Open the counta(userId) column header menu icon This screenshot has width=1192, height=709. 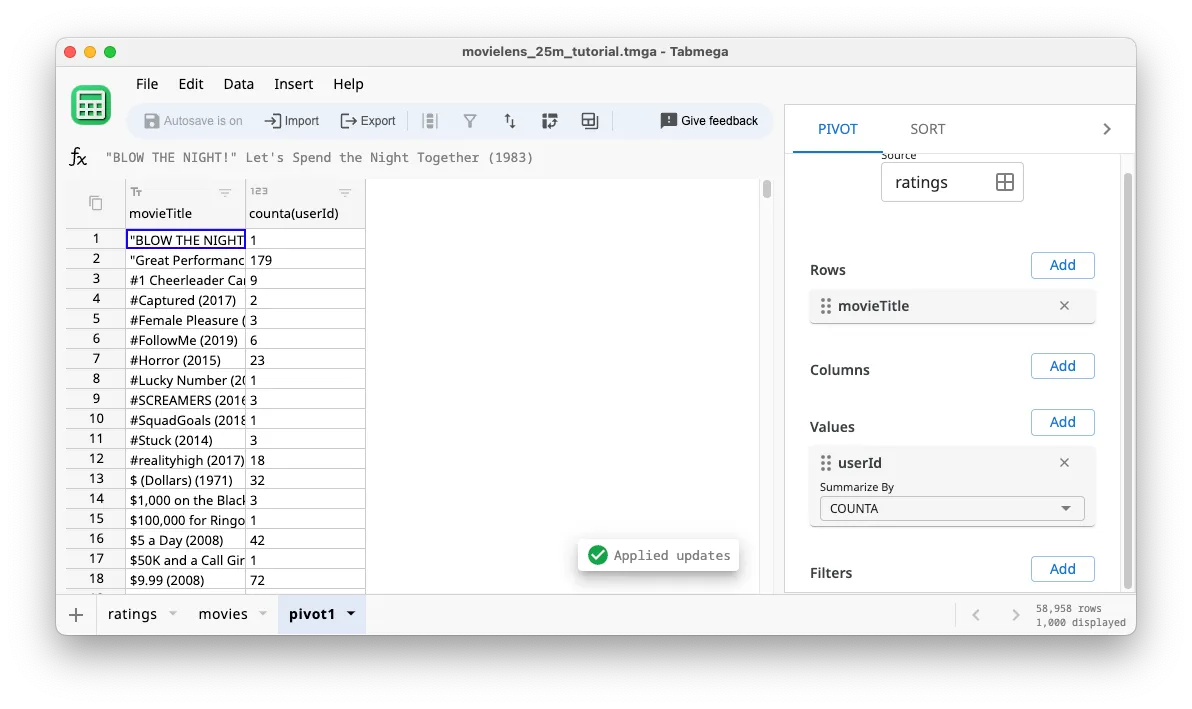point(345,191)
